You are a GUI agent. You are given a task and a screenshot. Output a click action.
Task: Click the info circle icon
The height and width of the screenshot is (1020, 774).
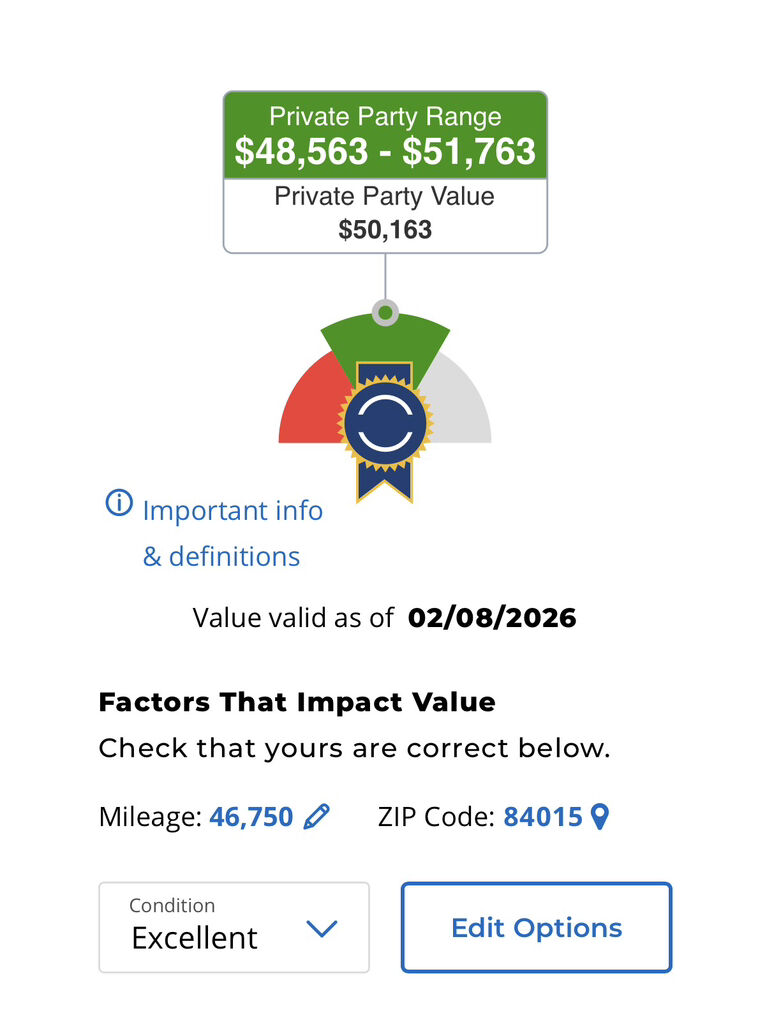pos(119,503)
